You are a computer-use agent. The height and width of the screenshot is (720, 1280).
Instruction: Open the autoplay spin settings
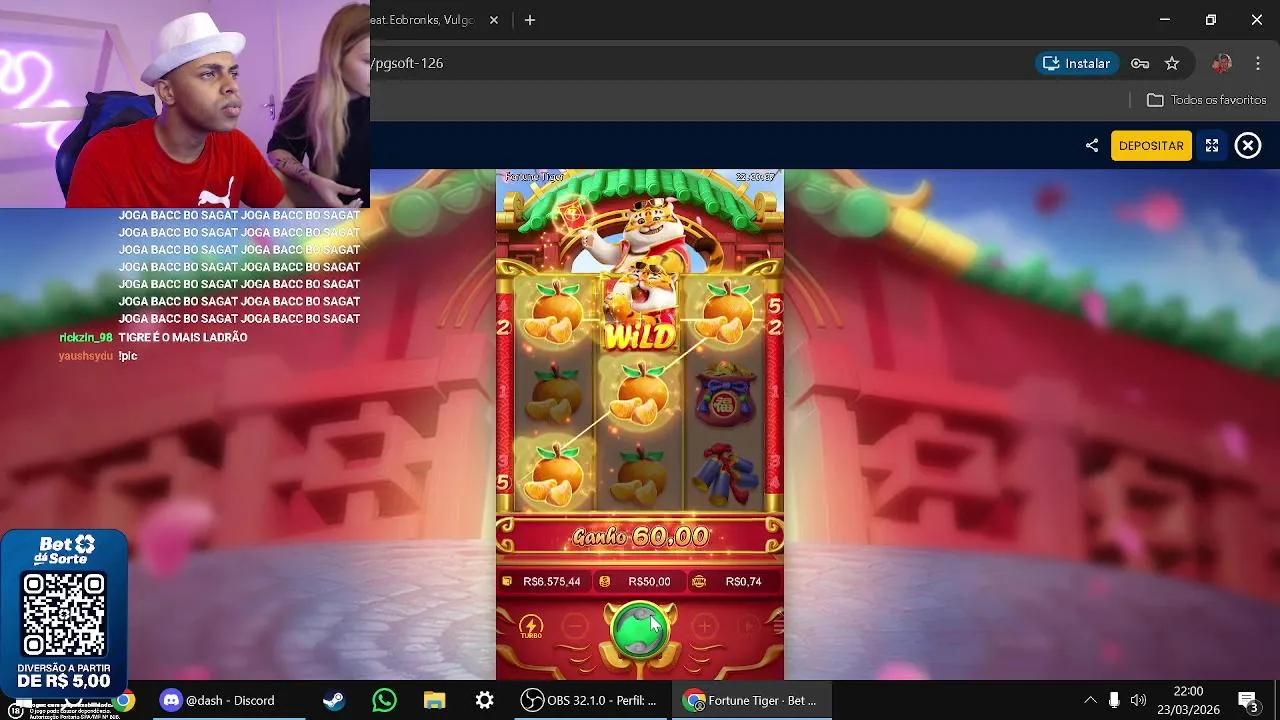pos(747,627)
